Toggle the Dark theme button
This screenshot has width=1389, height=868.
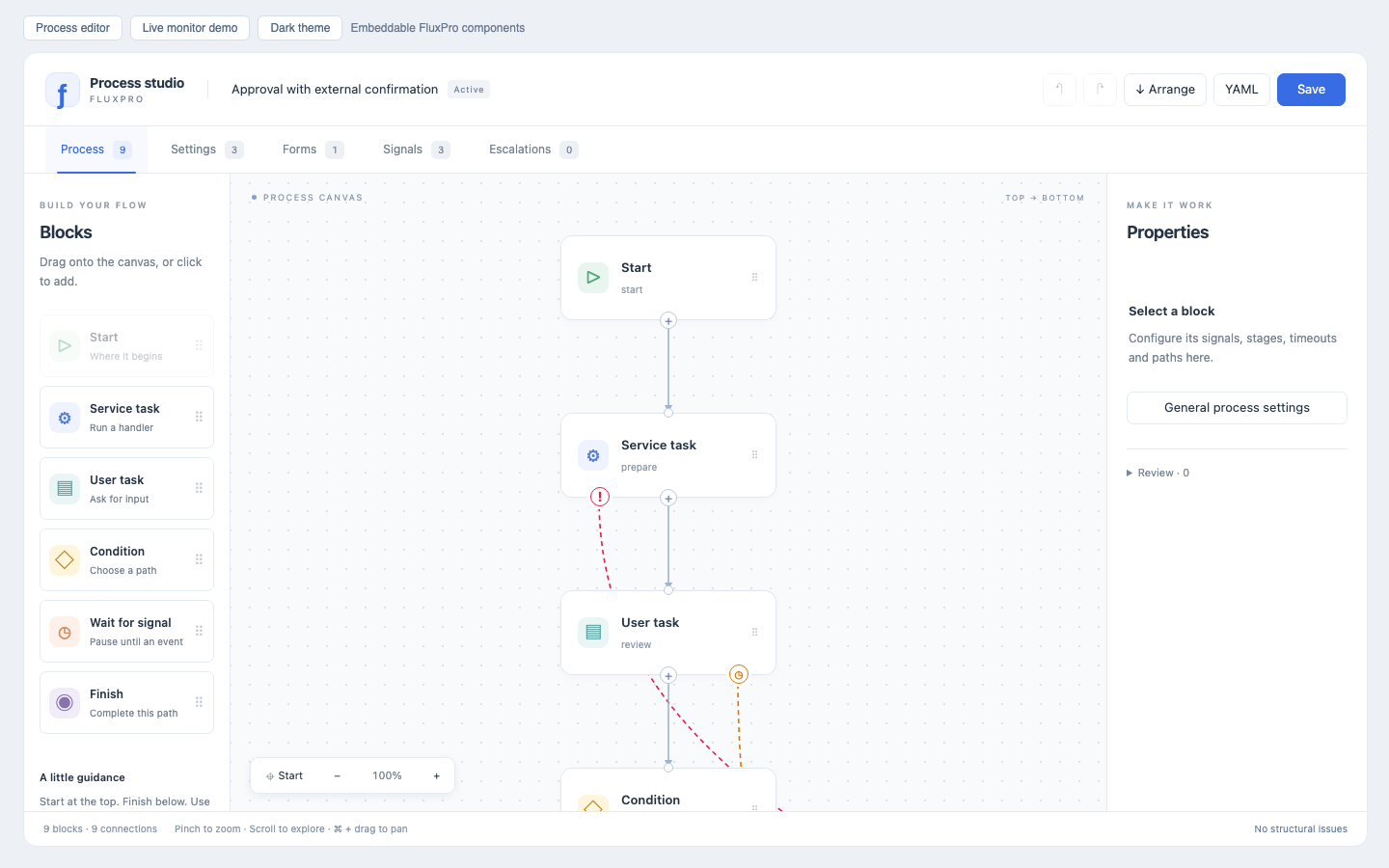pos(300,28)
